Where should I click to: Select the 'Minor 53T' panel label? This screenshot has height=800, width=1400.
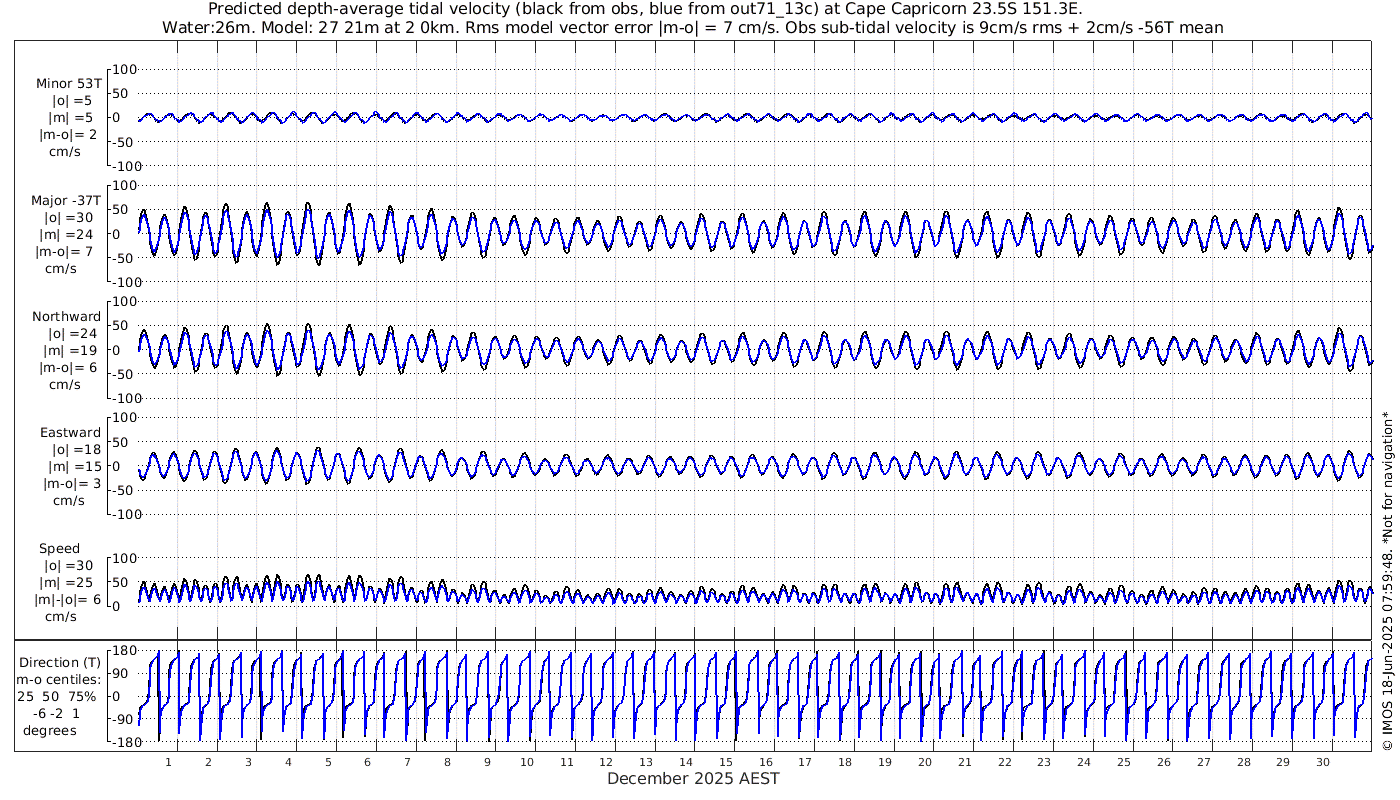[68, 84]
